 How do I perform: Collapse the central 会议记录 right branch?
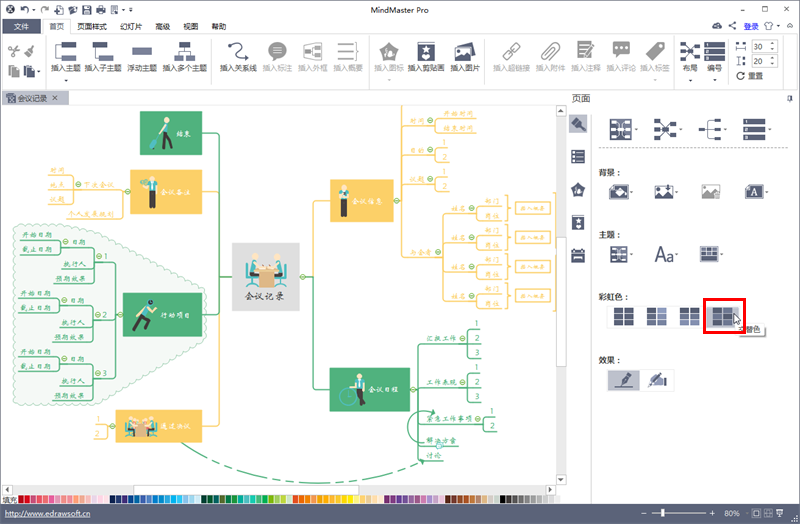303,277
